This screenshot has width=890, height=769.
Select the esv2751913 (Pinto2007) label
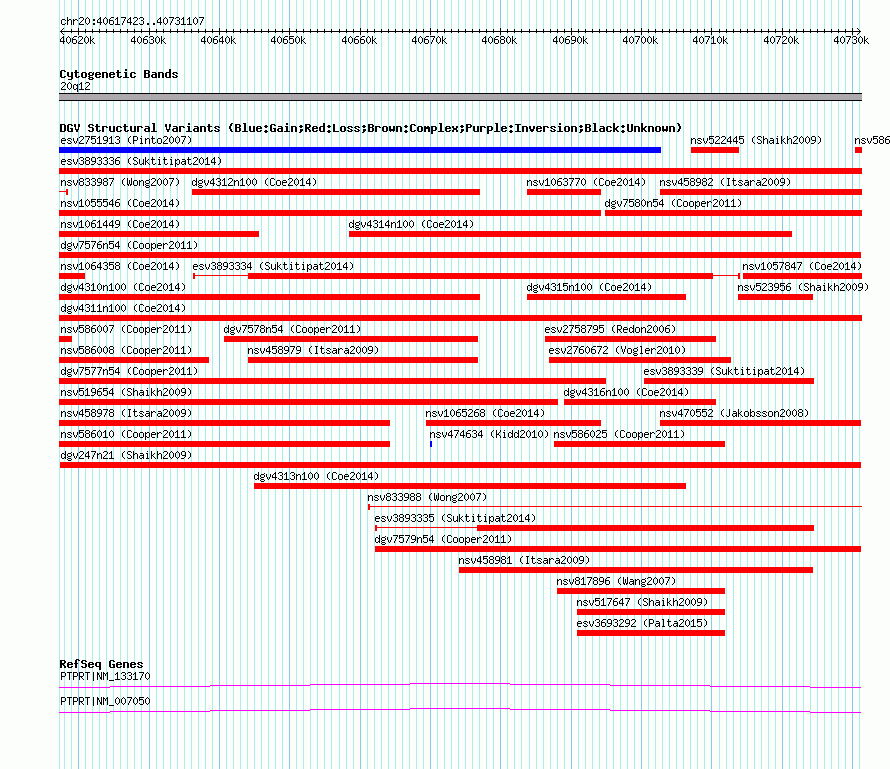click(x=126, y=140)
